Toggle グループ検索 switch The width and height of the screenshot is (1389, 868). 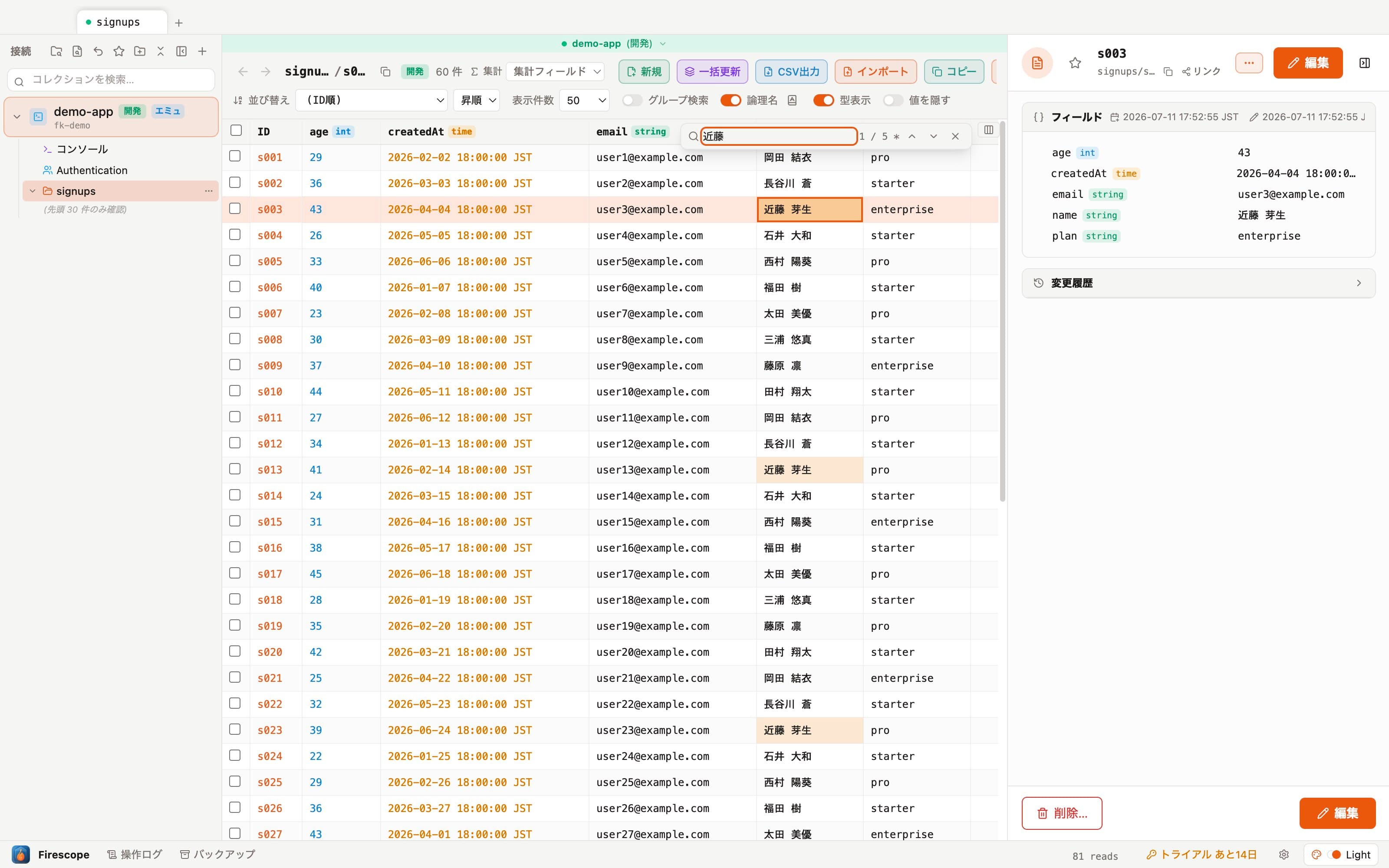[632, 100]
